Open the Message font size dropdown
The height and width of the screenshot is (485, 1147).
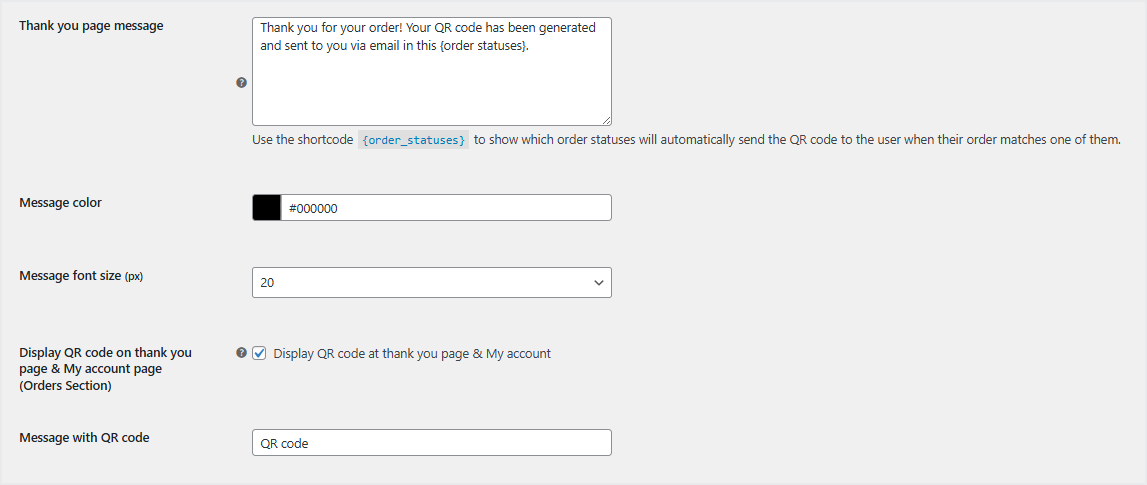click(431, 283)
